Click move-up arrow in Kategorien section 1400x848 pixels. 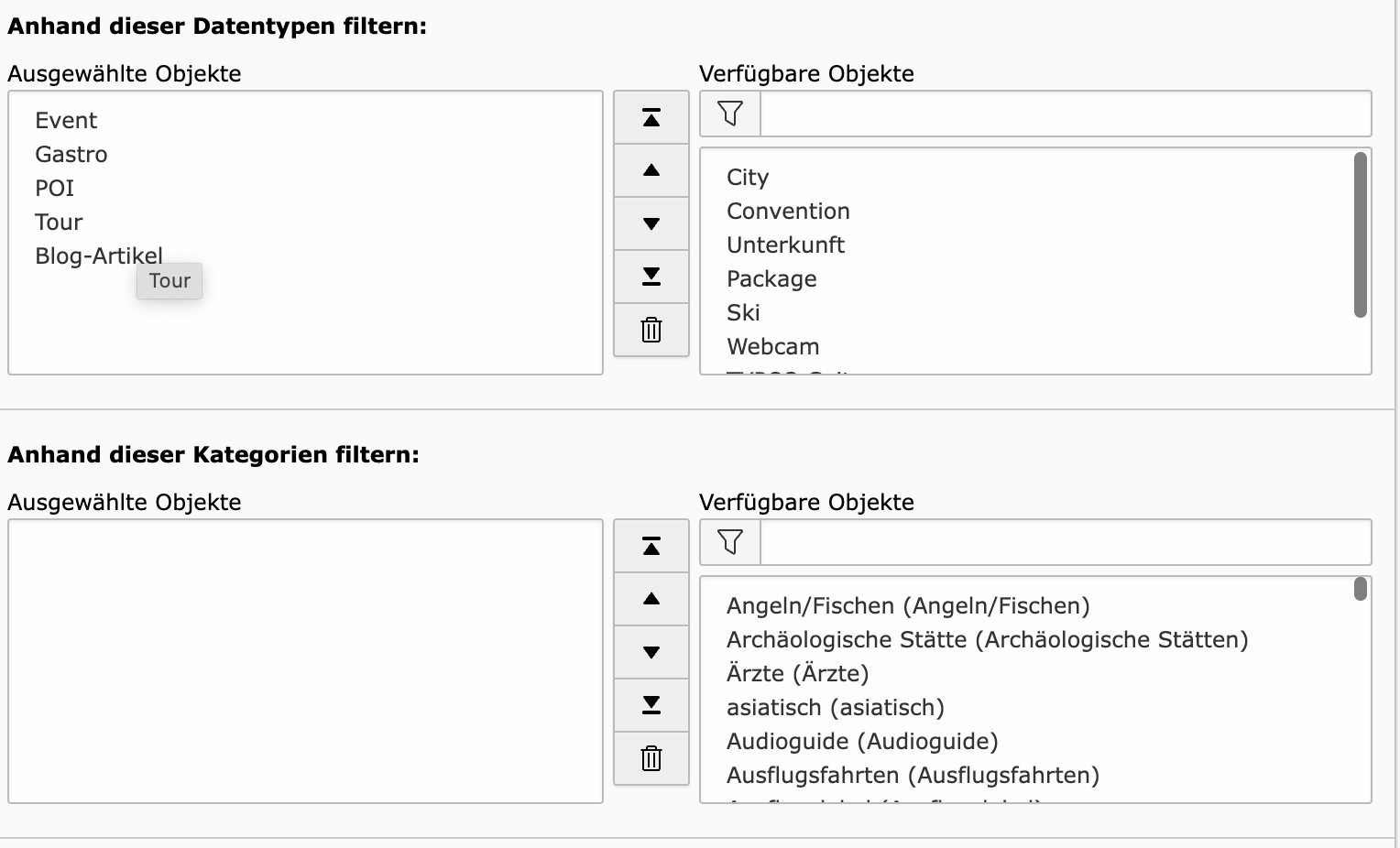(651, 599)
